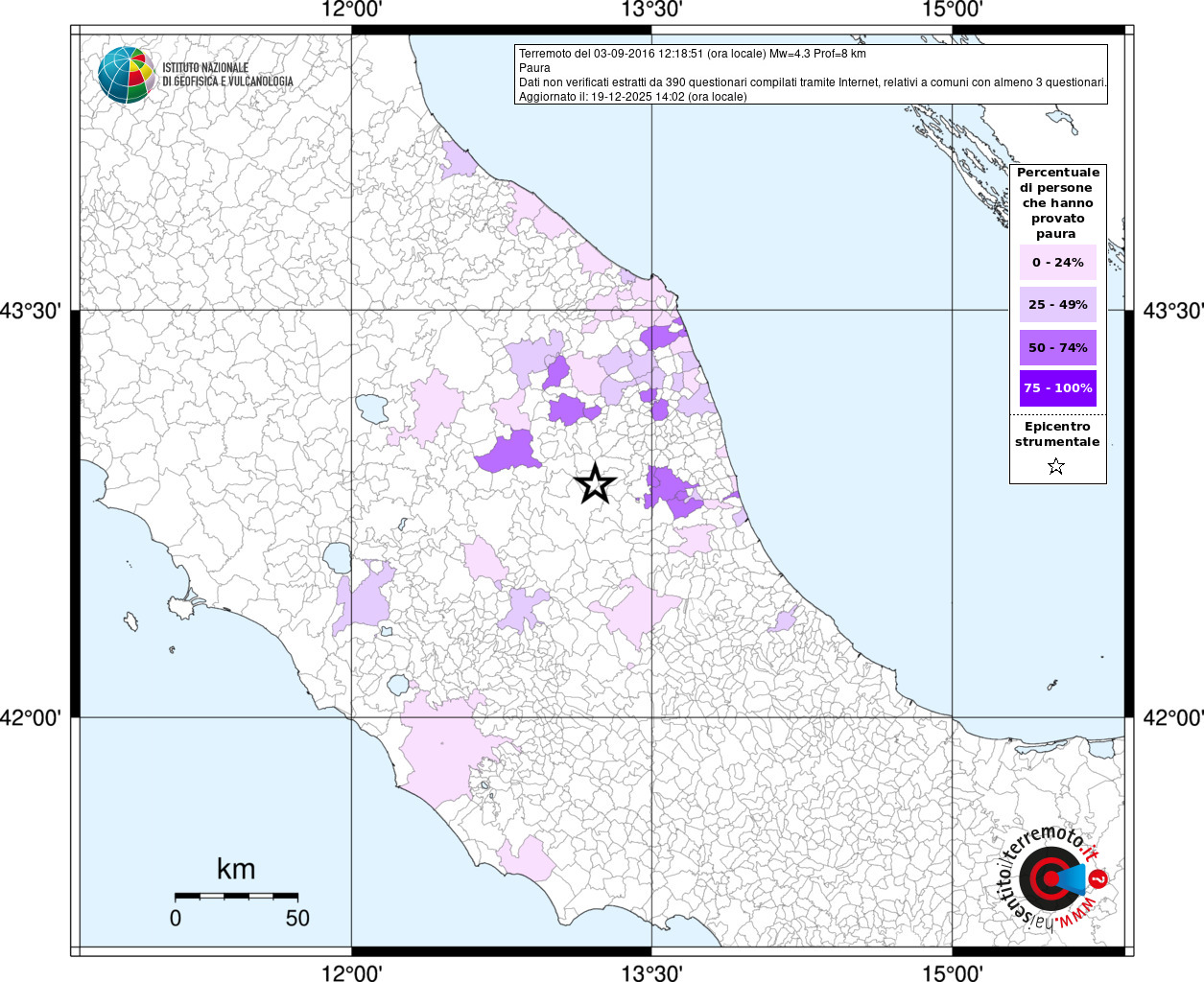Click the Istituto Nazionale di Geofisica text
The width and height of the screenshot is (1204, 982).
(227, 75)
